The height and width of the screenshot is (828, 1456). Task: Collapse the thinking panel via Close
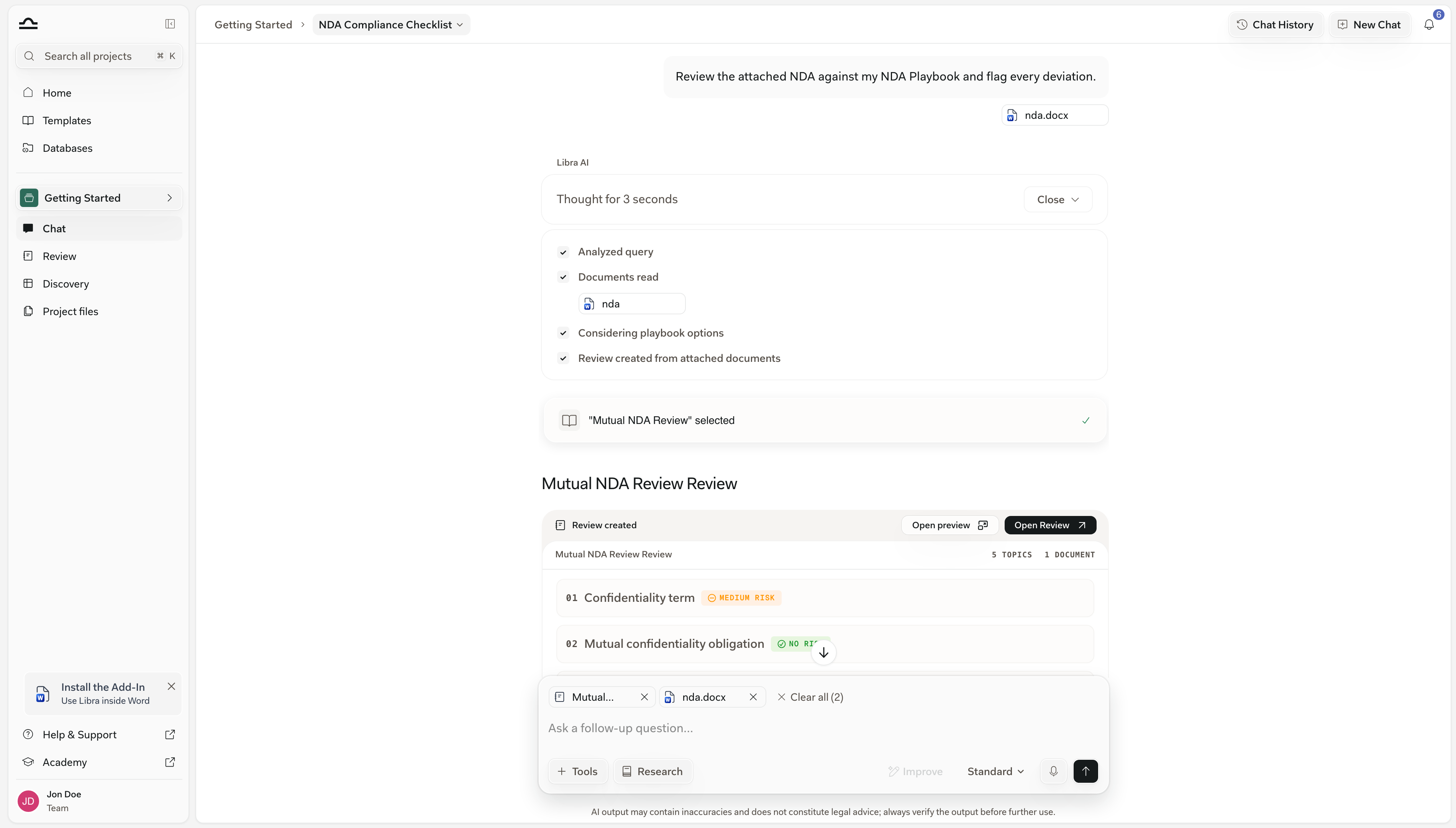coord(1058,200)
